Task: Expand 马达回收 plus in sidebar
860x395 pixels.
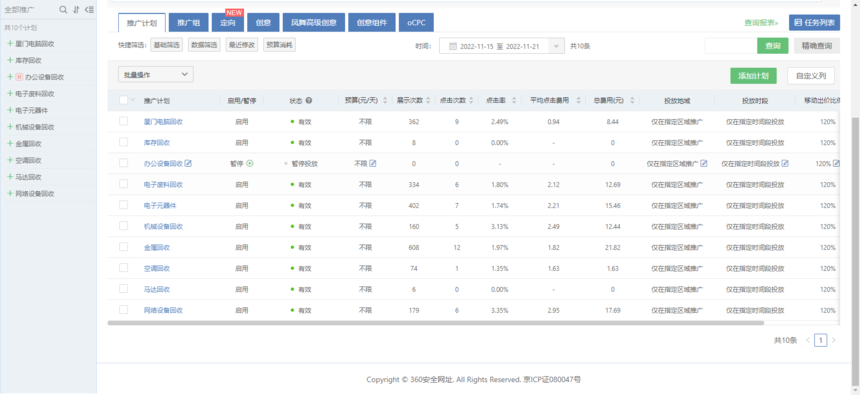Action: coord(10,177)
